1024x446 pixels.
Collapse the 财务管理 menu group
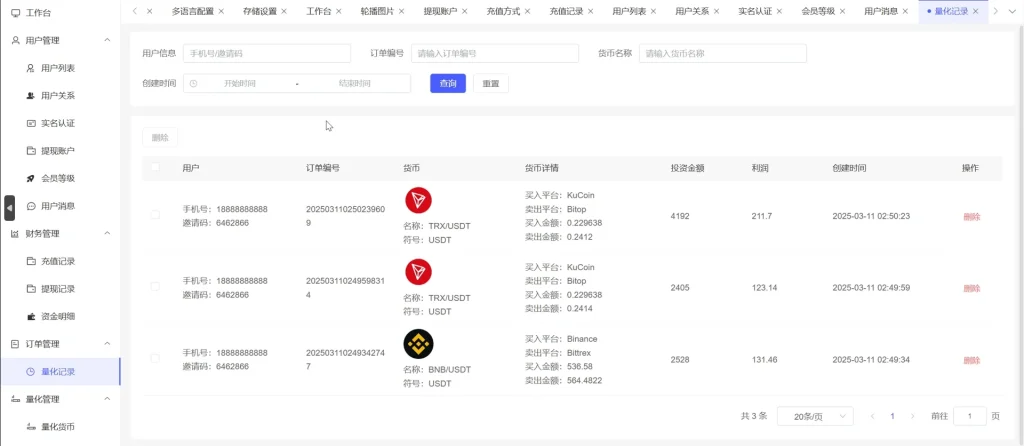(107, 233)
